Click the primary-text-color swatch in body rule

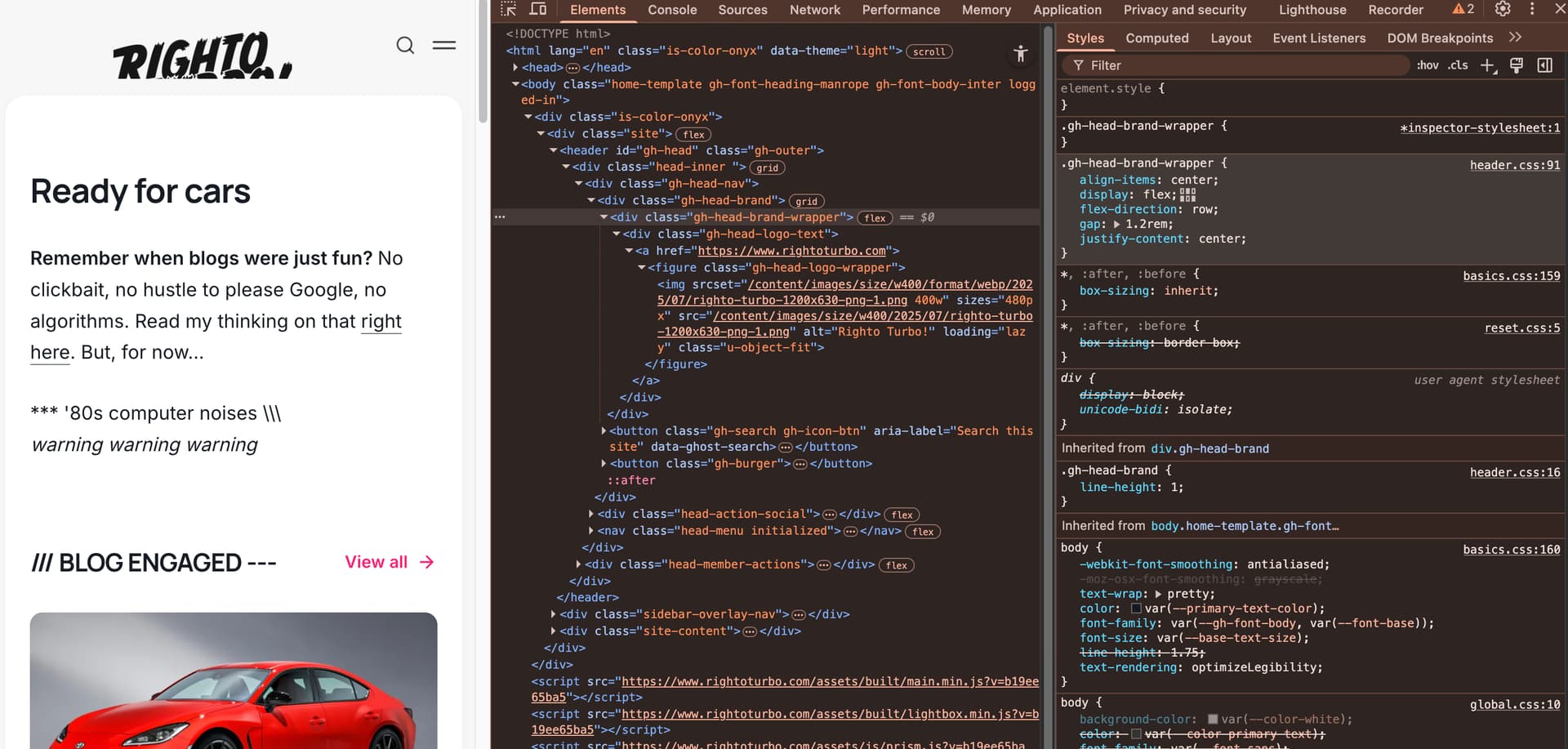pyautogui.click(x=1135, y=609)
